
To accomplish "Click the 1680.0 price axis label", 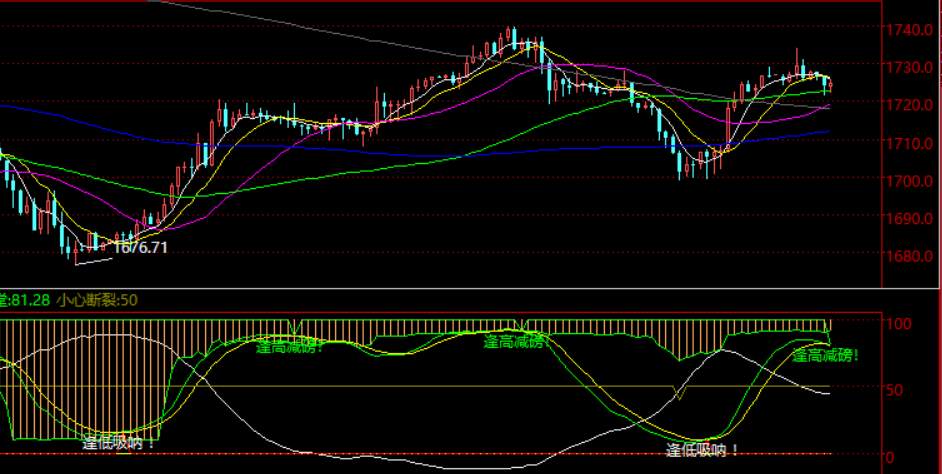I will (912, 256).
